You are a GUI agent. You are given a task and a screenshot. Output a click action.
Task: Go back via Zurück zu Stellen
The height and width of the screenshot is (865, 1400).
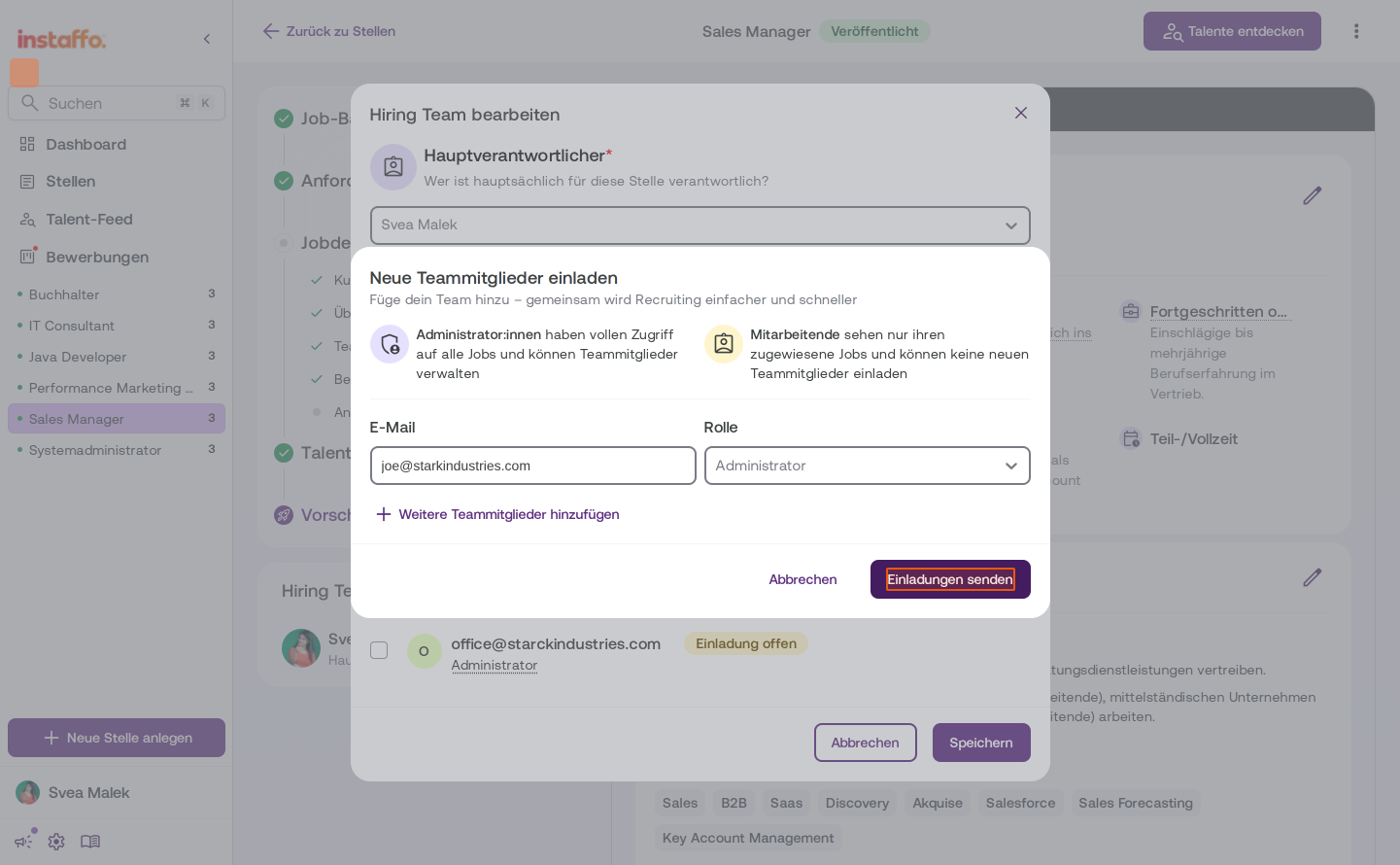[328, 31]
